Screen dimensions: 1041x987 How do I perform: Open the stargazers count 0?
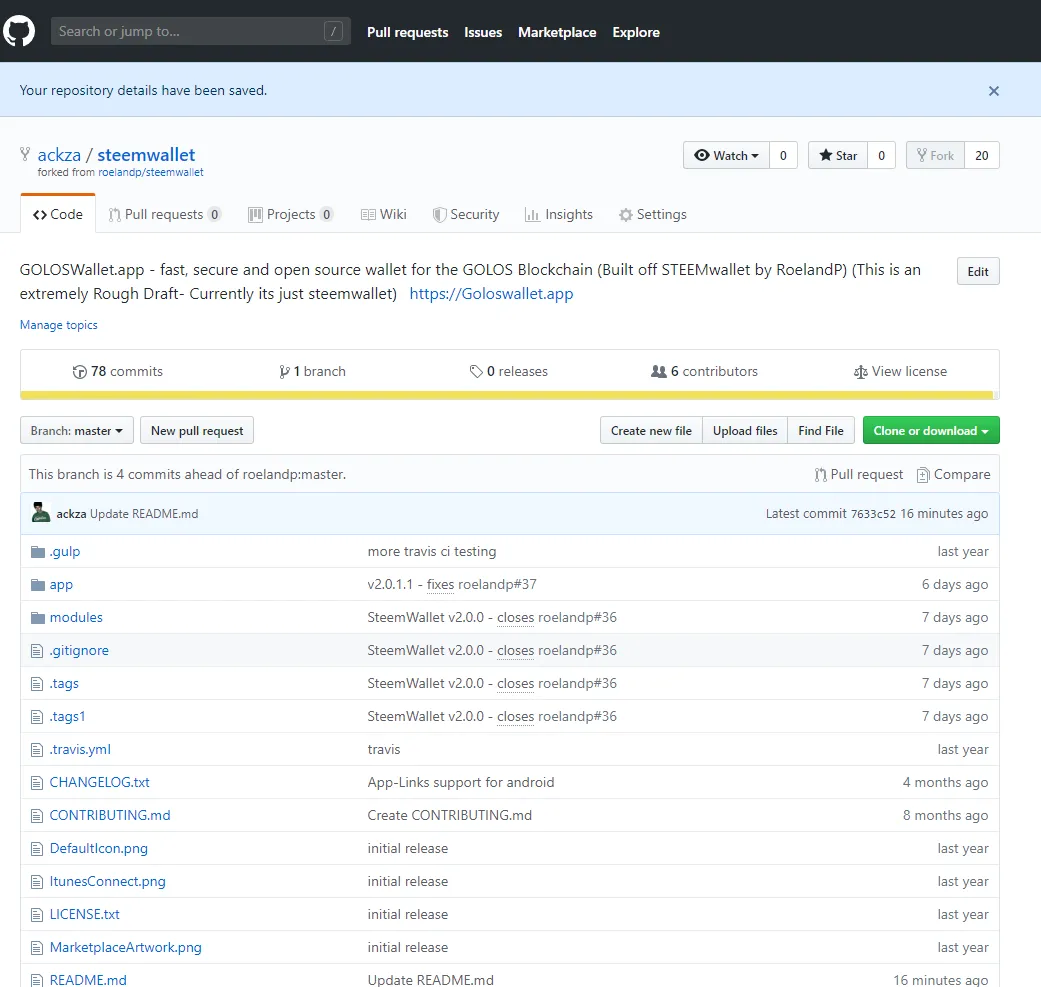click(x=882, y=155)
